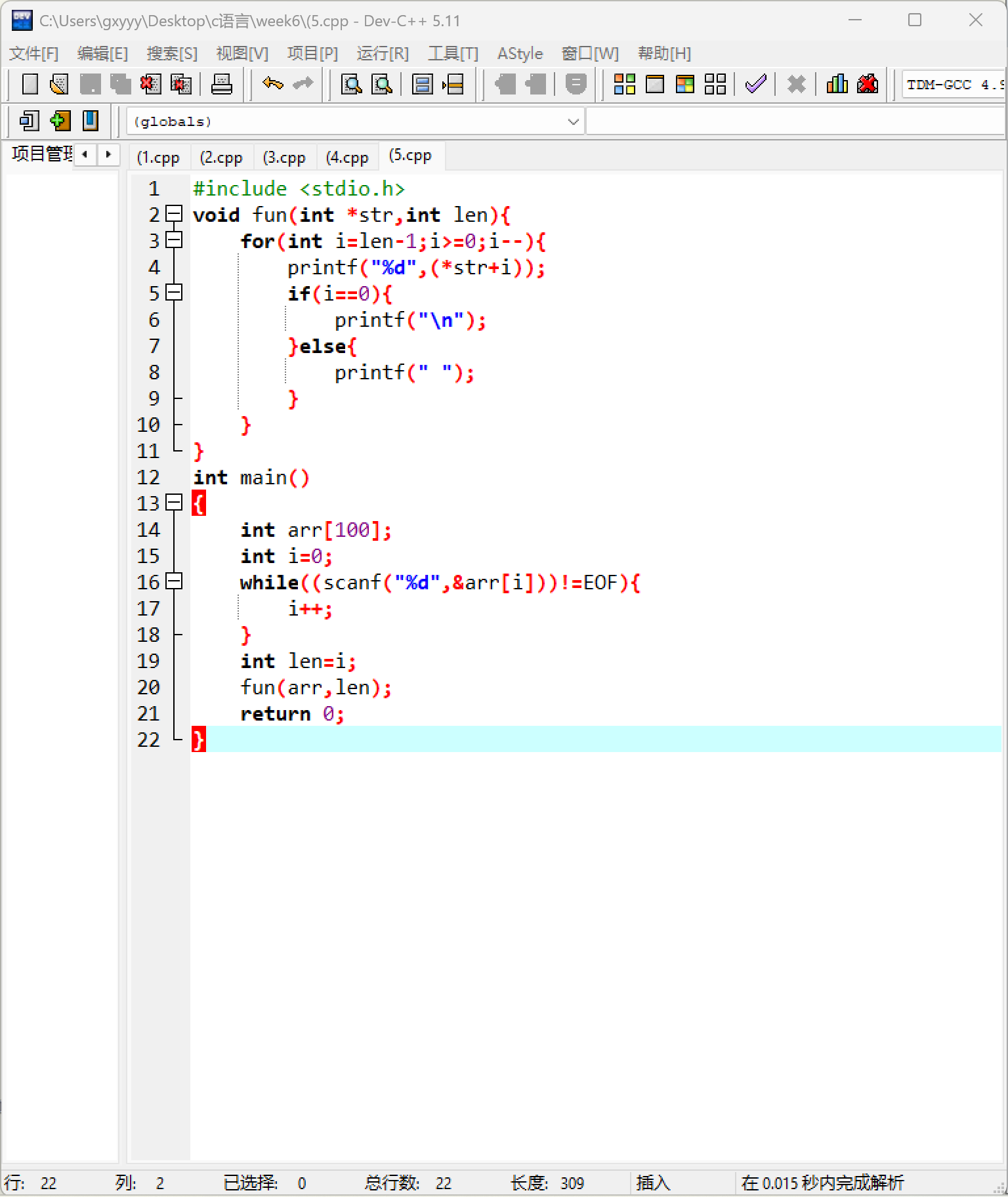Switch to the (3.cpp tab
The width and height of the screenshot is (1008, 1197).
tap(284, 157)
